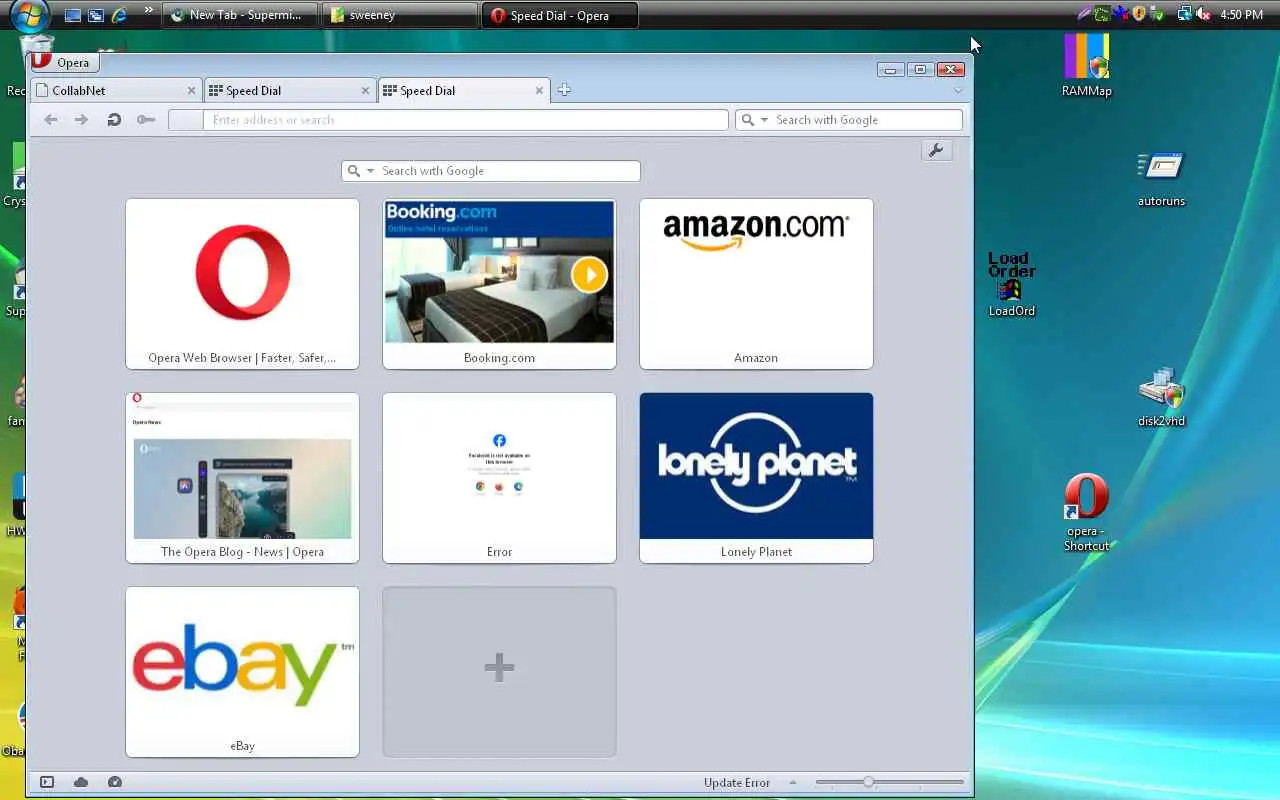The image size is (1280, 800).
Task: Open the Windows Start orb
Action: pos(29,15)
